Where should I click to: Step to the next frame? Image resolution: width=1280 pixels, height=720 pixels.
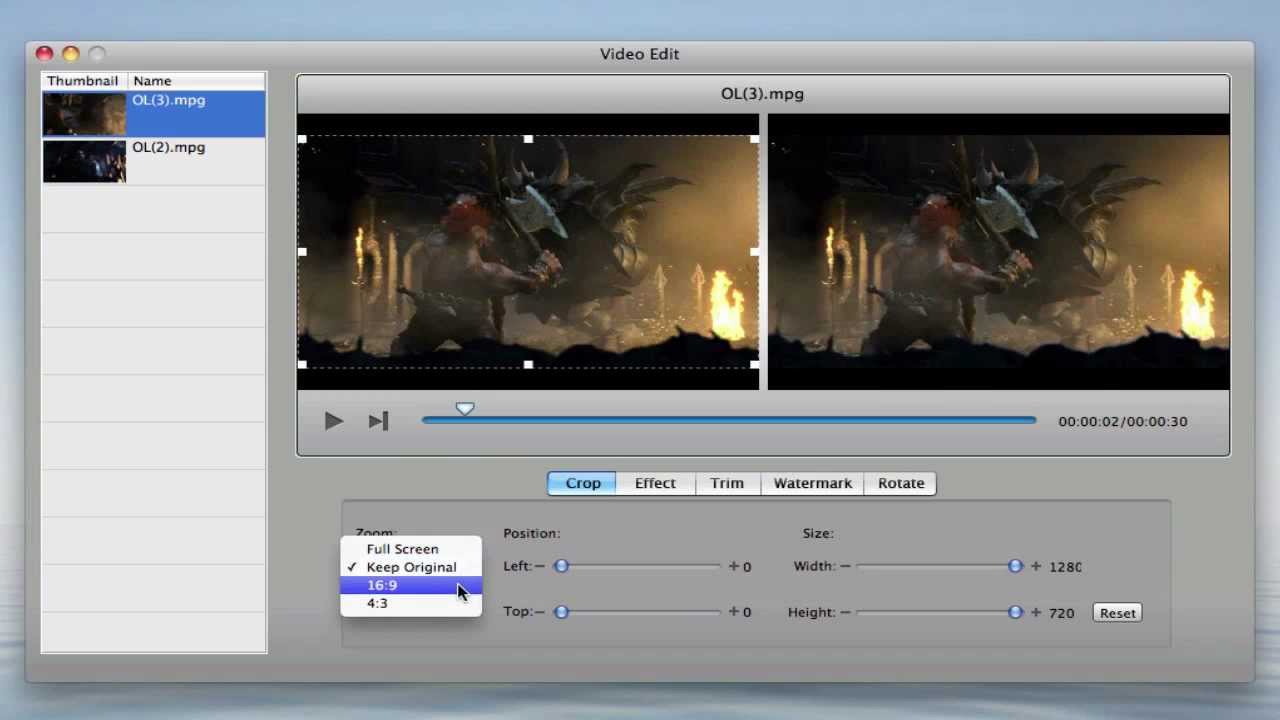pos(378,421)
